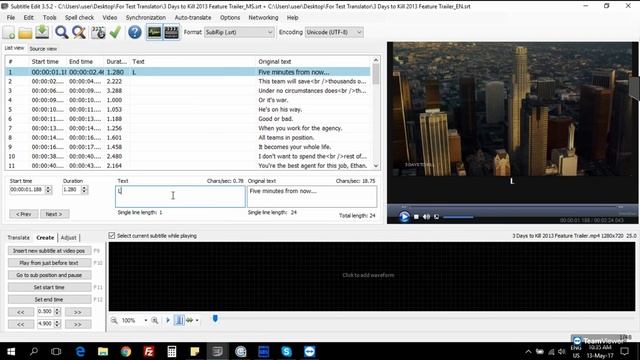Select subtitle row 7 When you work for the agency
This screenshot has width=640, height=360.
[188, 128]
